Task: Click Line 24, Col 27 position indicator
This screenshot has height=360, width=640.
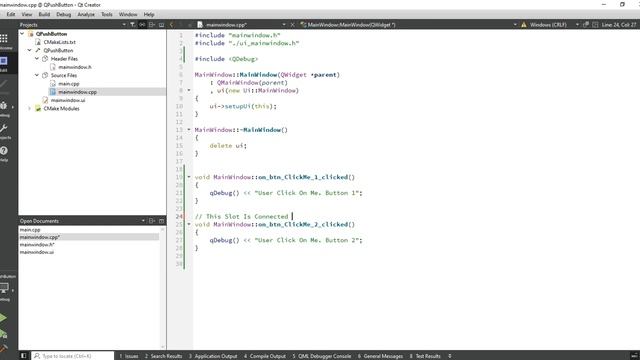Action: click(x=618, y=25)
